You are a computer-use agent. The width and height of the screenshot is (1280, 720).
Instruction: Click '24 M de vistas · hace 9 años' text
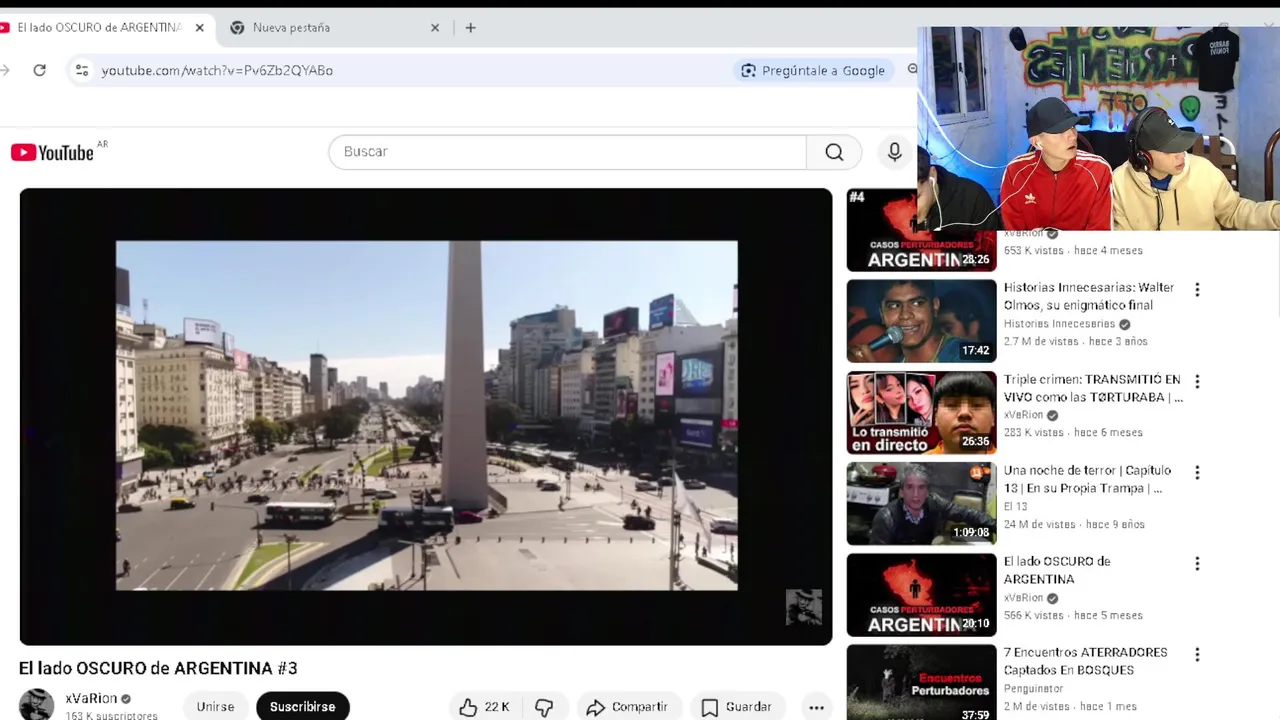1074,524
